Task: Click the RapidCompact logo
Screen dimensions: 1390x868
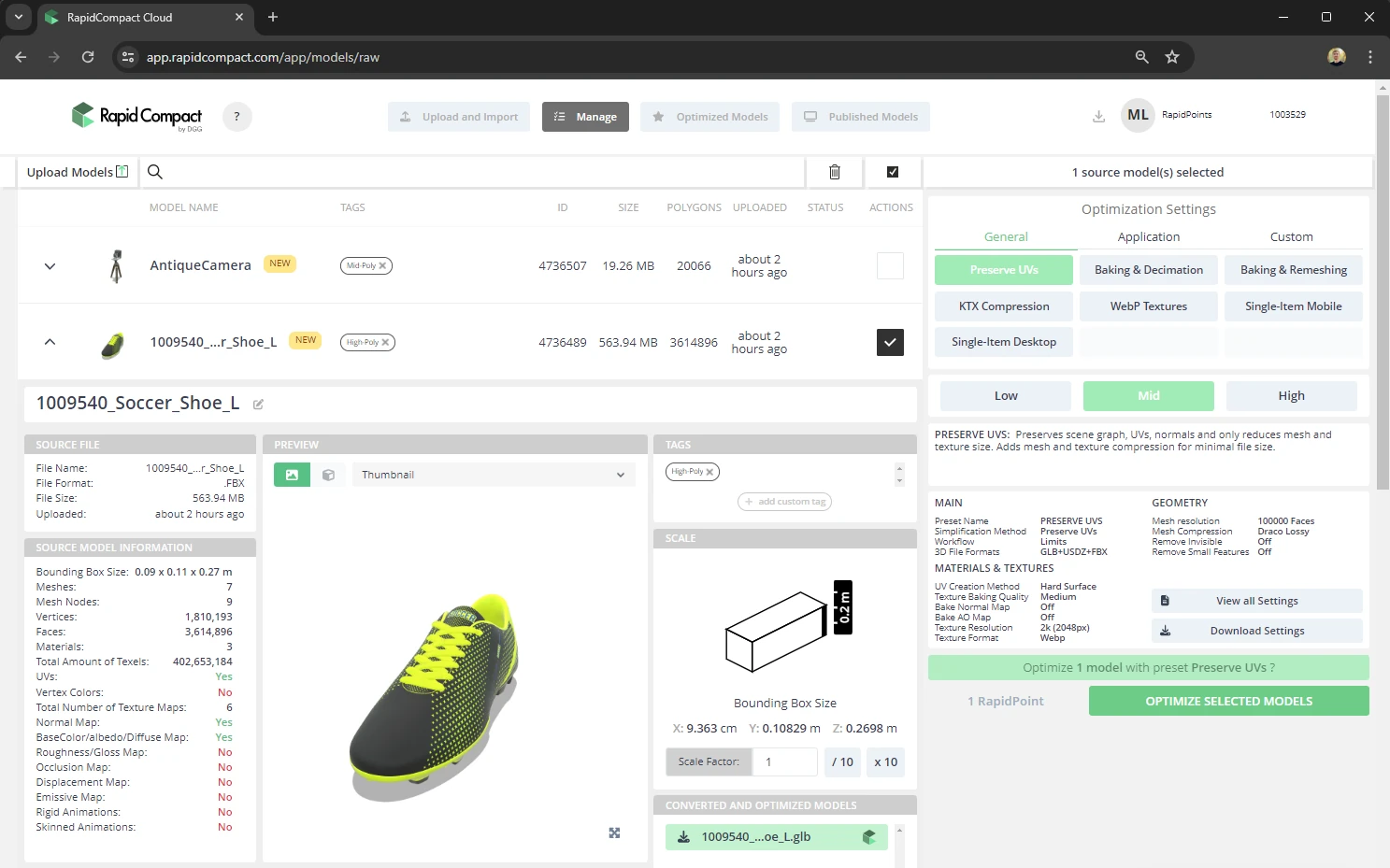Action: (136, 116)
